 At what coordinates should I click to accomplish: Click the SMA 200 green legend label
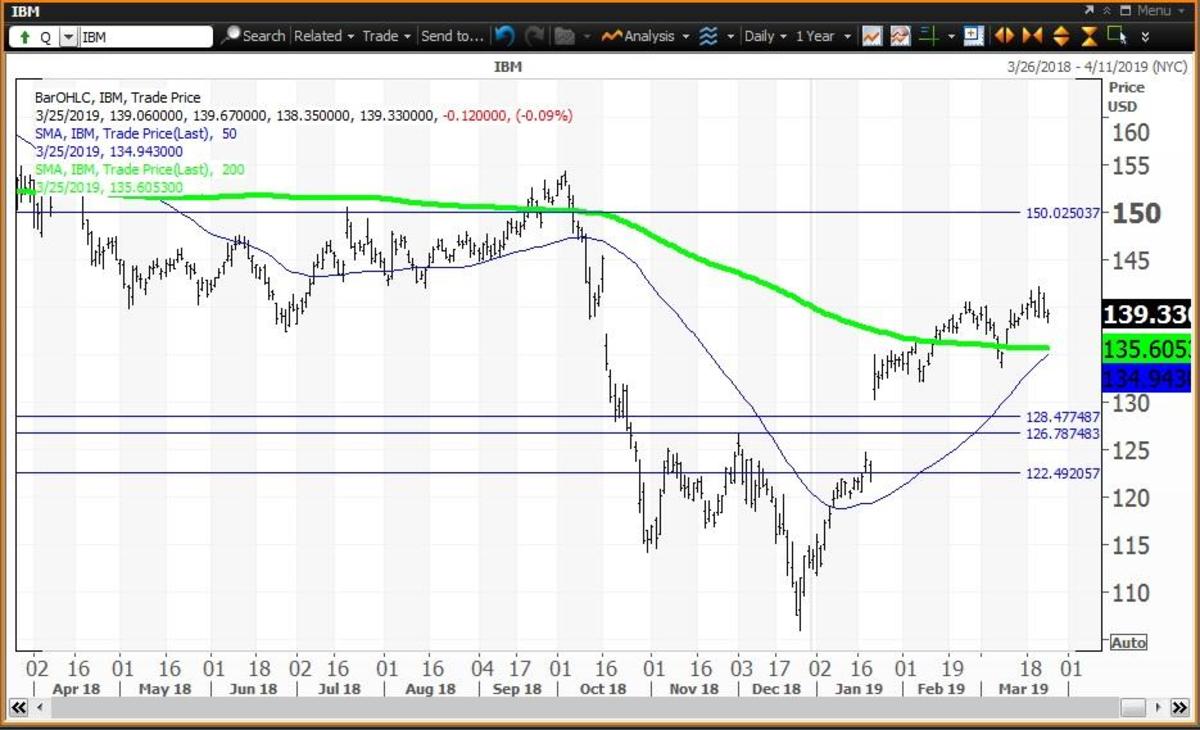pyautogui.click(x=140, y=170)
